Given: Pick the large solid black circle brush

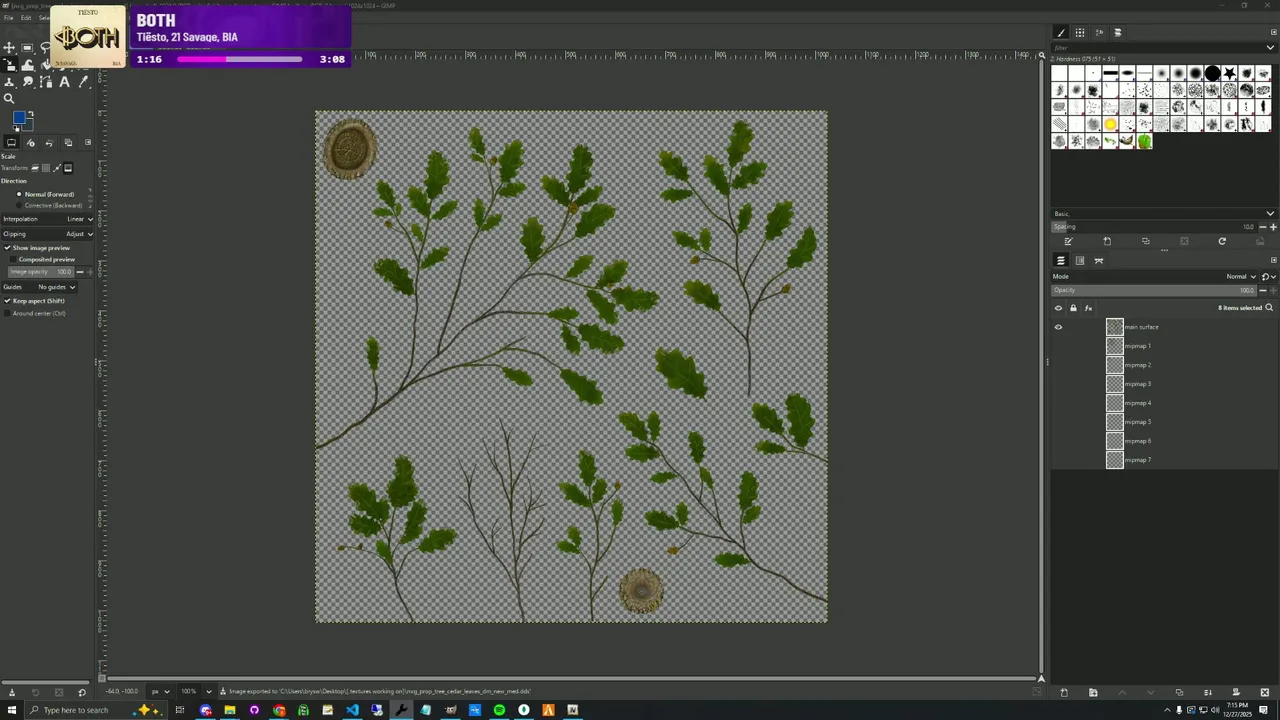Looking at the screenshot, I should (1212, 73).
